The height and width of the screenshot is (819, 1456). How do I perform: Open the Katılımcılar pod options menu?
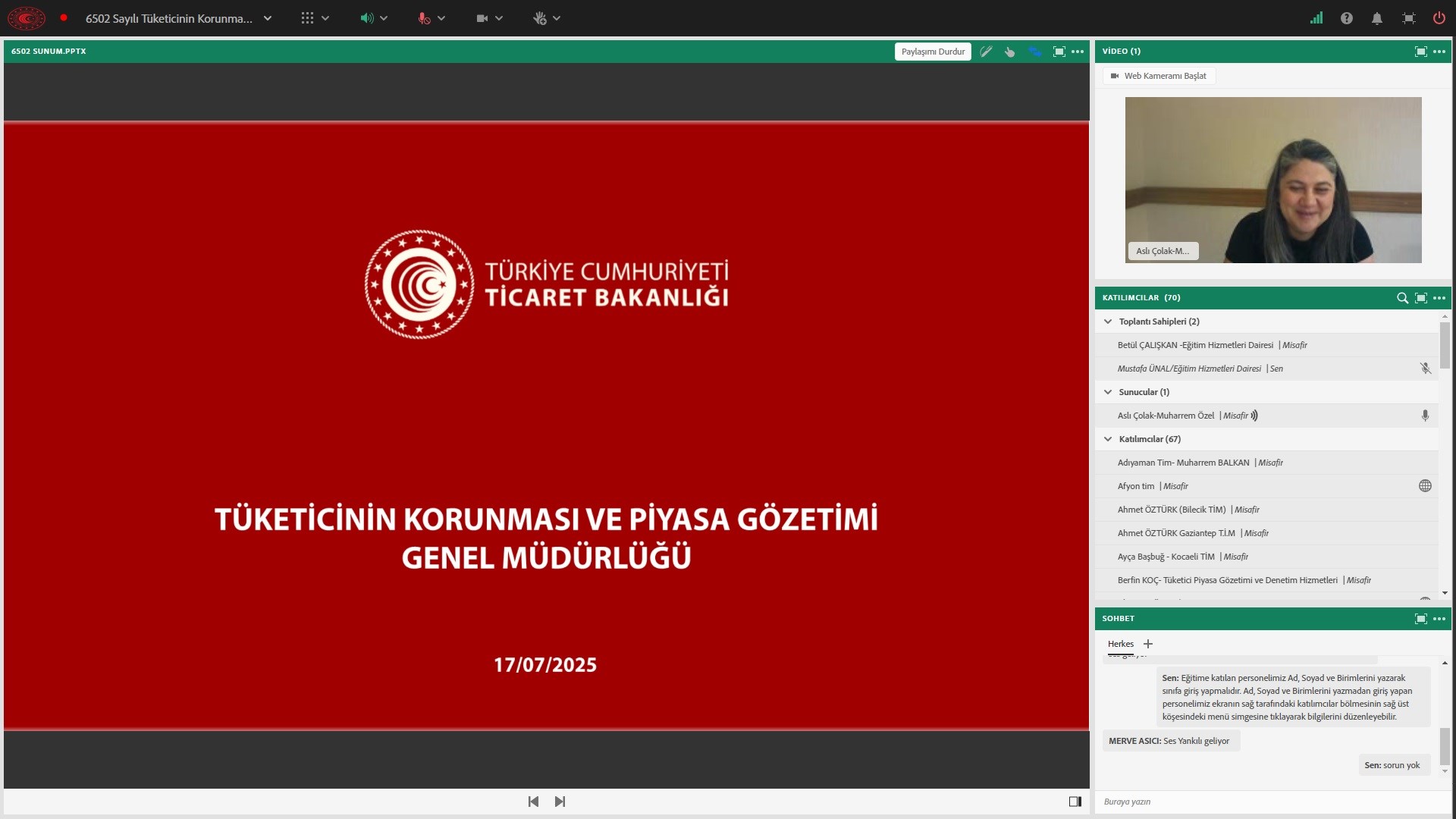pos(1439,298)
